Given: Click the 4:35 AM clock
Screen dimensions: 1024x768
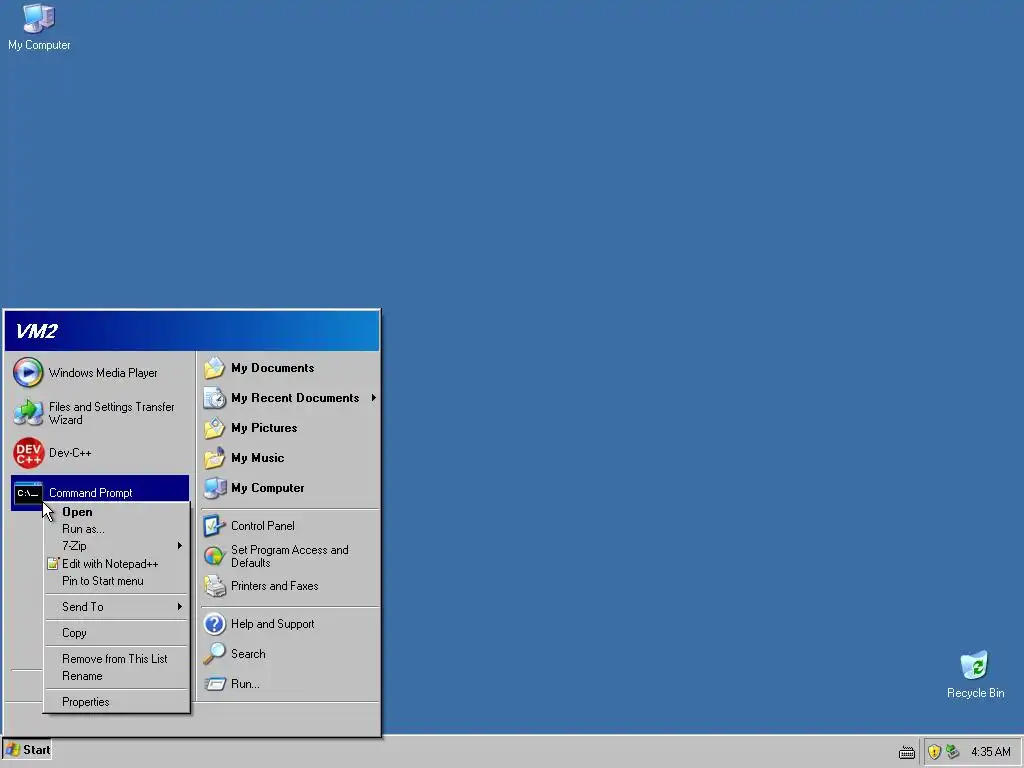Looking at the screenshot, I should point(990,752).
